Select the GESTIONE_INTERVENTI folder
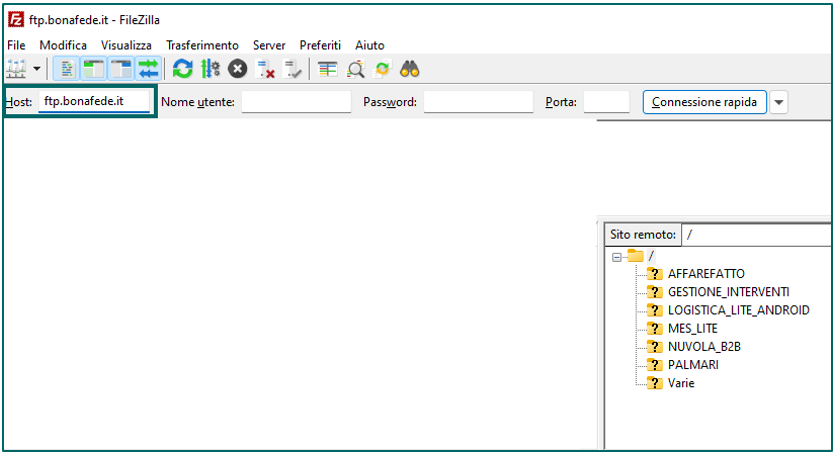This screenshot has width=839, height=457. pos(728,292)
